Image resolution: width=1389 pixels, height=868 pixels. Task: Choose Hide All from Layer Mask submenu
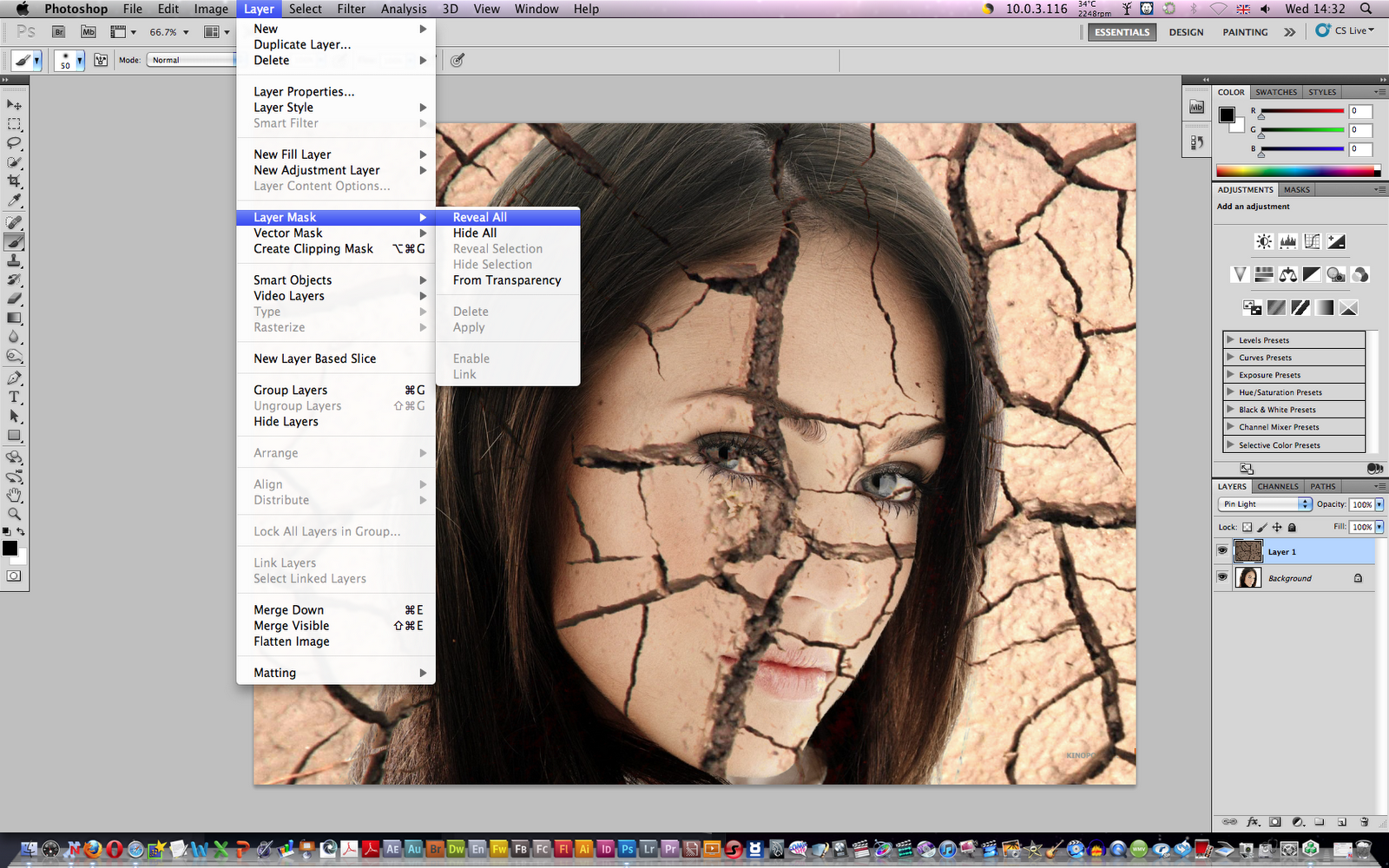point(475,233)
